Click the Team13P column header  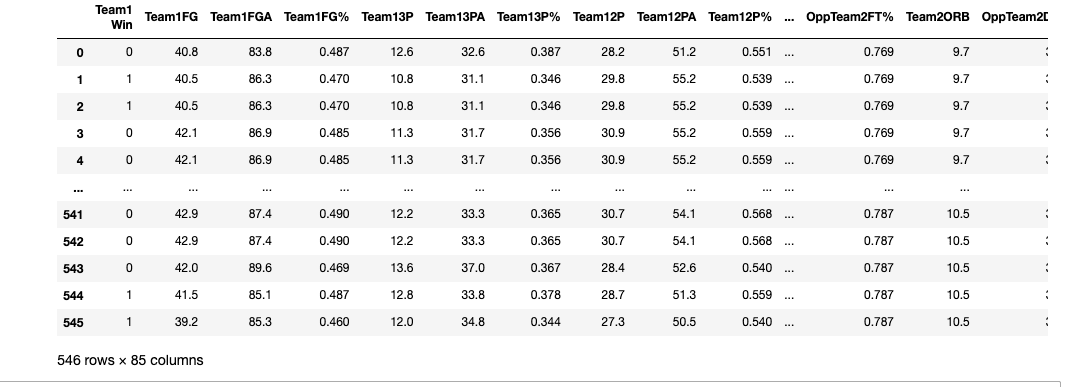387,17
